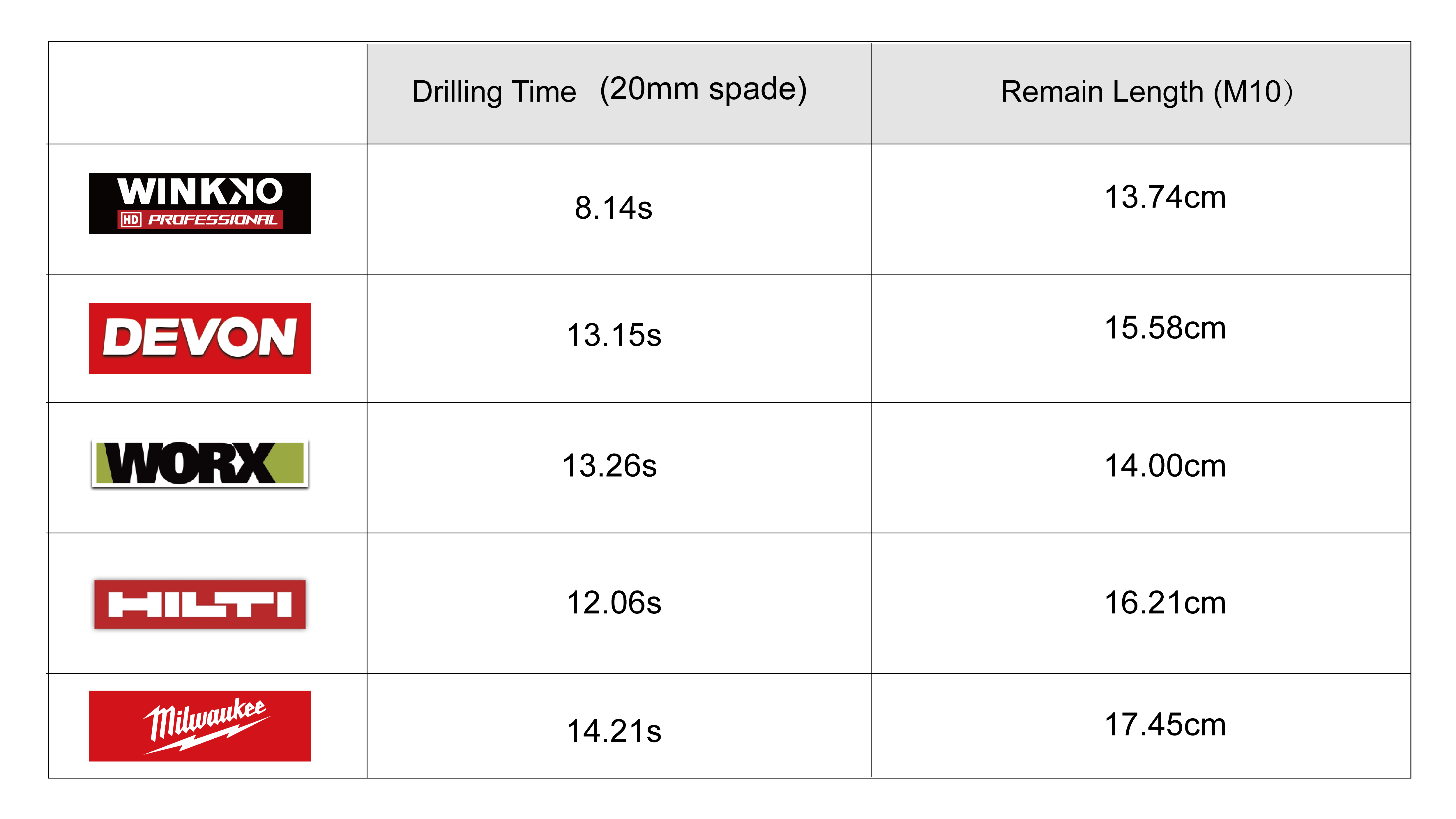Click the "(20mm spade)" header text
The image size is (1456, 819).
(703, 89)
